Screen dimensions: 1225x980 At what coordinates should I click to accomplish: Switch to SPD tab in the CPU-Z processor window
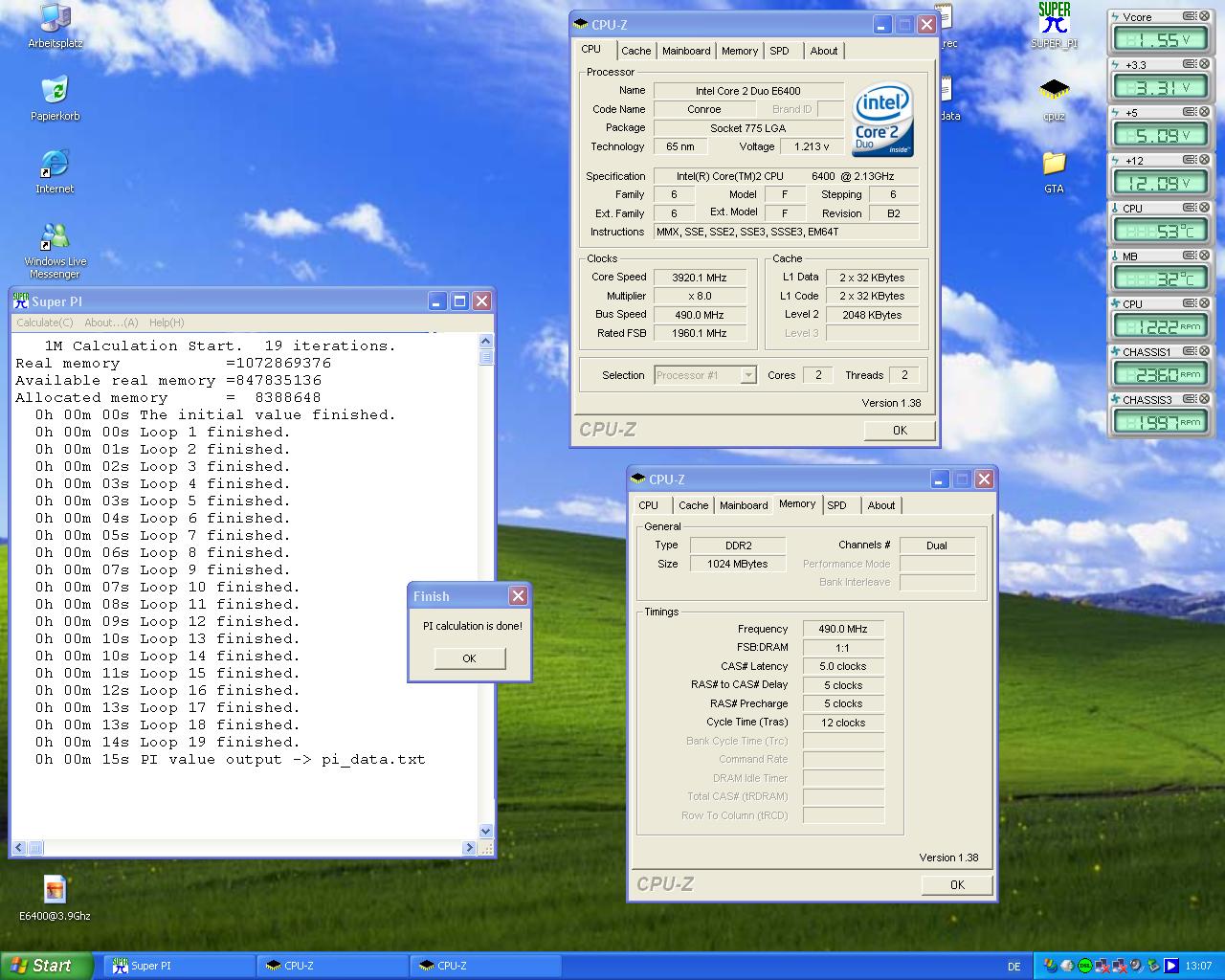(x=780, y=51)
